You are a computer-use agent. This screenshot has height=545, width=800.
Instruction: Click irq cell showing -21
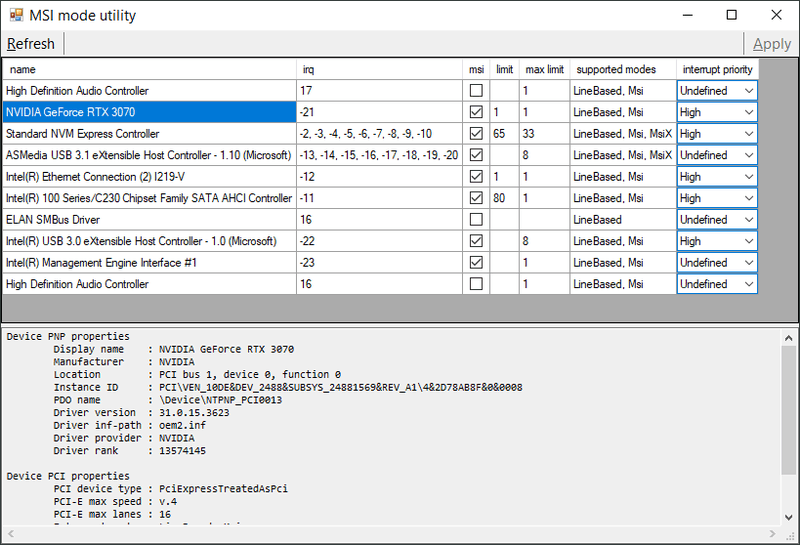point(379,112)
